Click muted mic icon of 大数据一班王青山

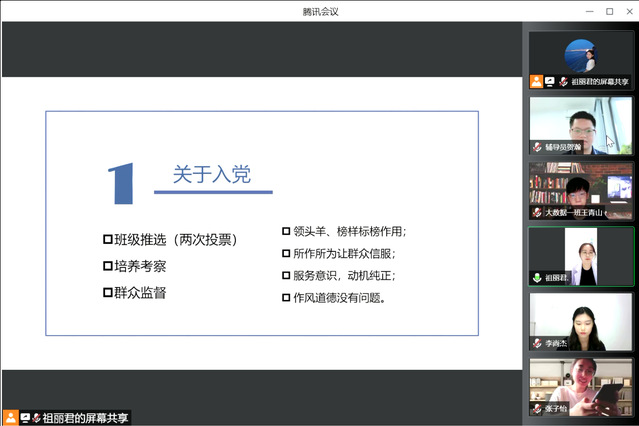pyautogui.click(x=537, y=213)
